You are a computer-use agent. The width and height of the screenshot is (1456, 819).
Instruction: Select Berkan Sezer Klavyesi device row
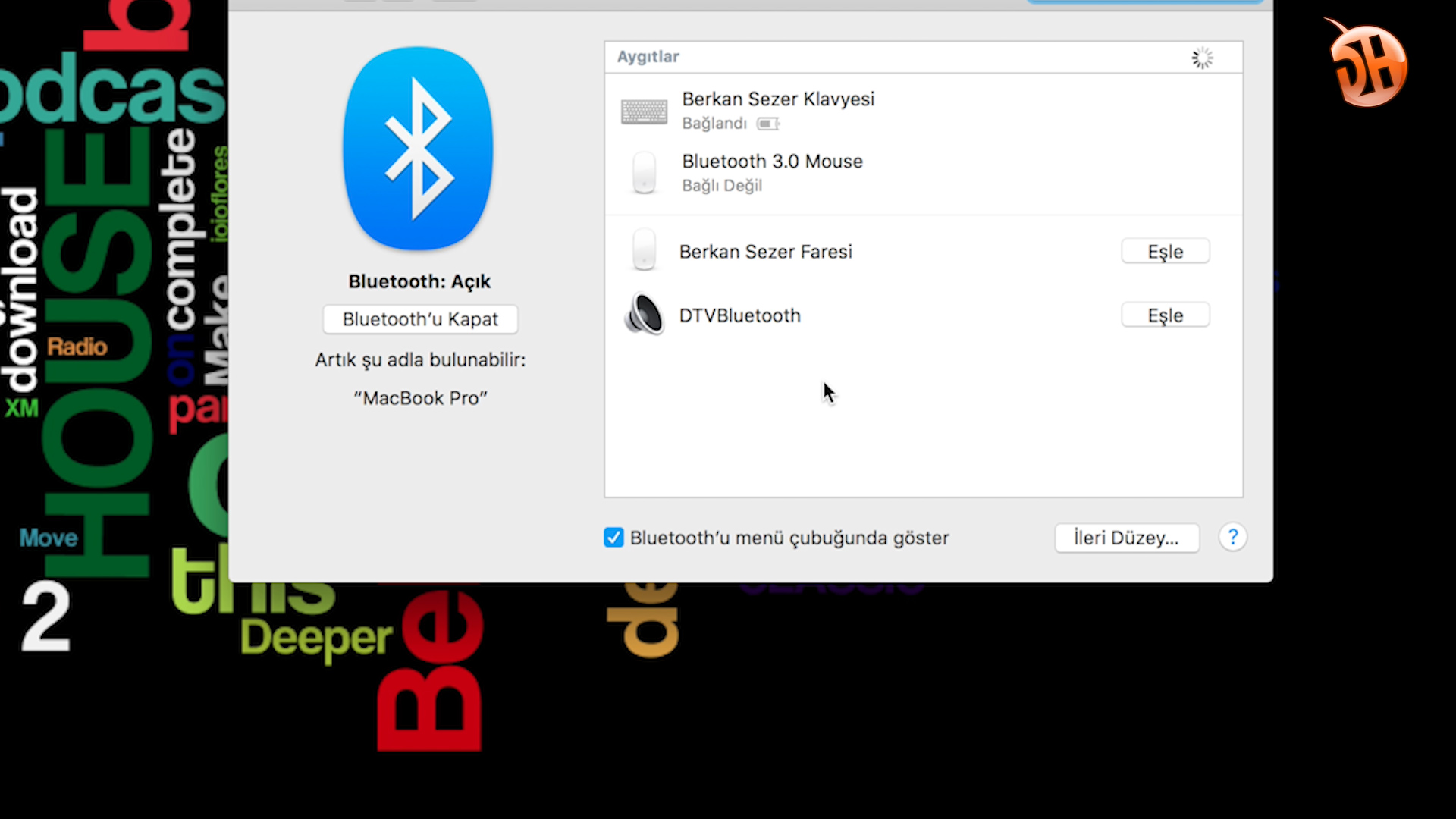click(x=923, y=111)
